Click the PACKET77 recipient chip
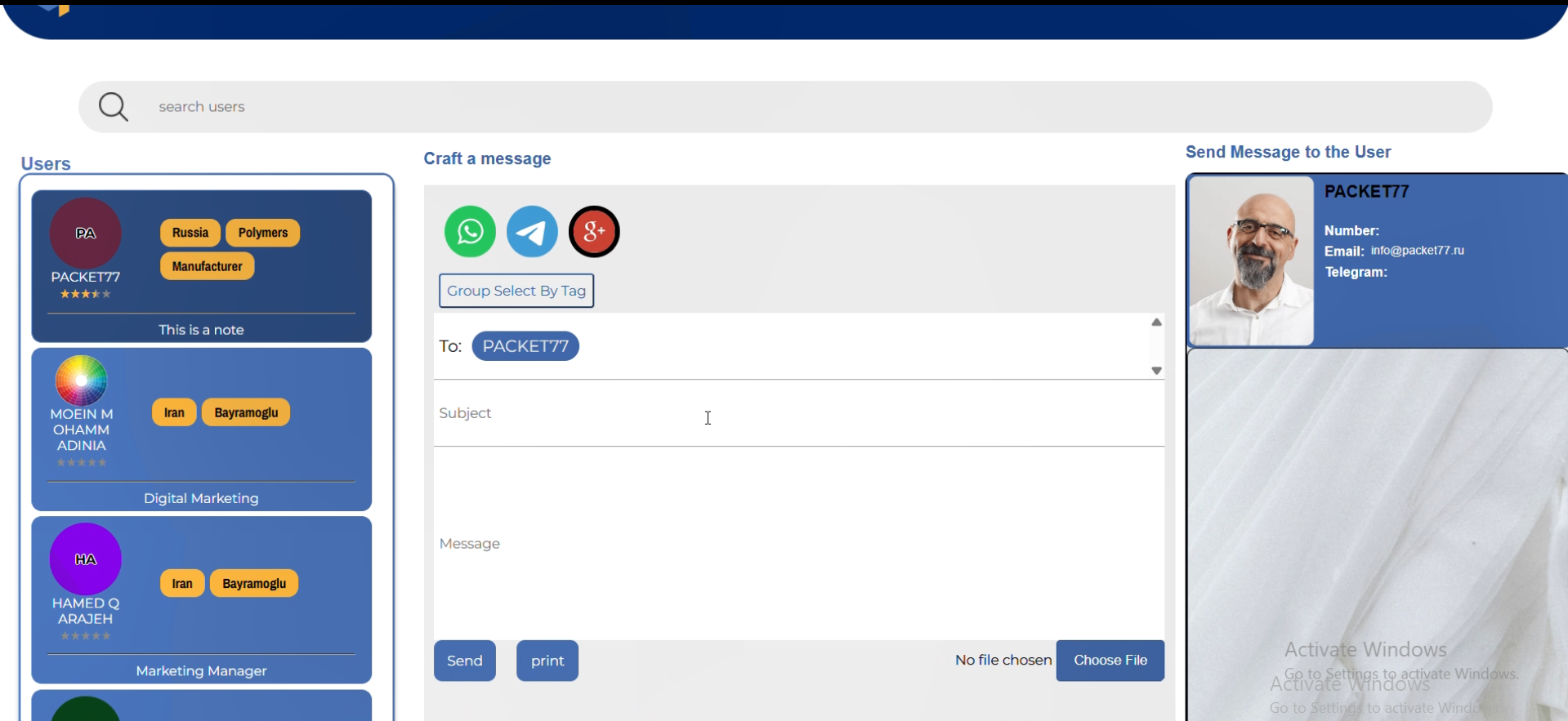Screen dimensions: 1568x721 [x=525, y=346]
